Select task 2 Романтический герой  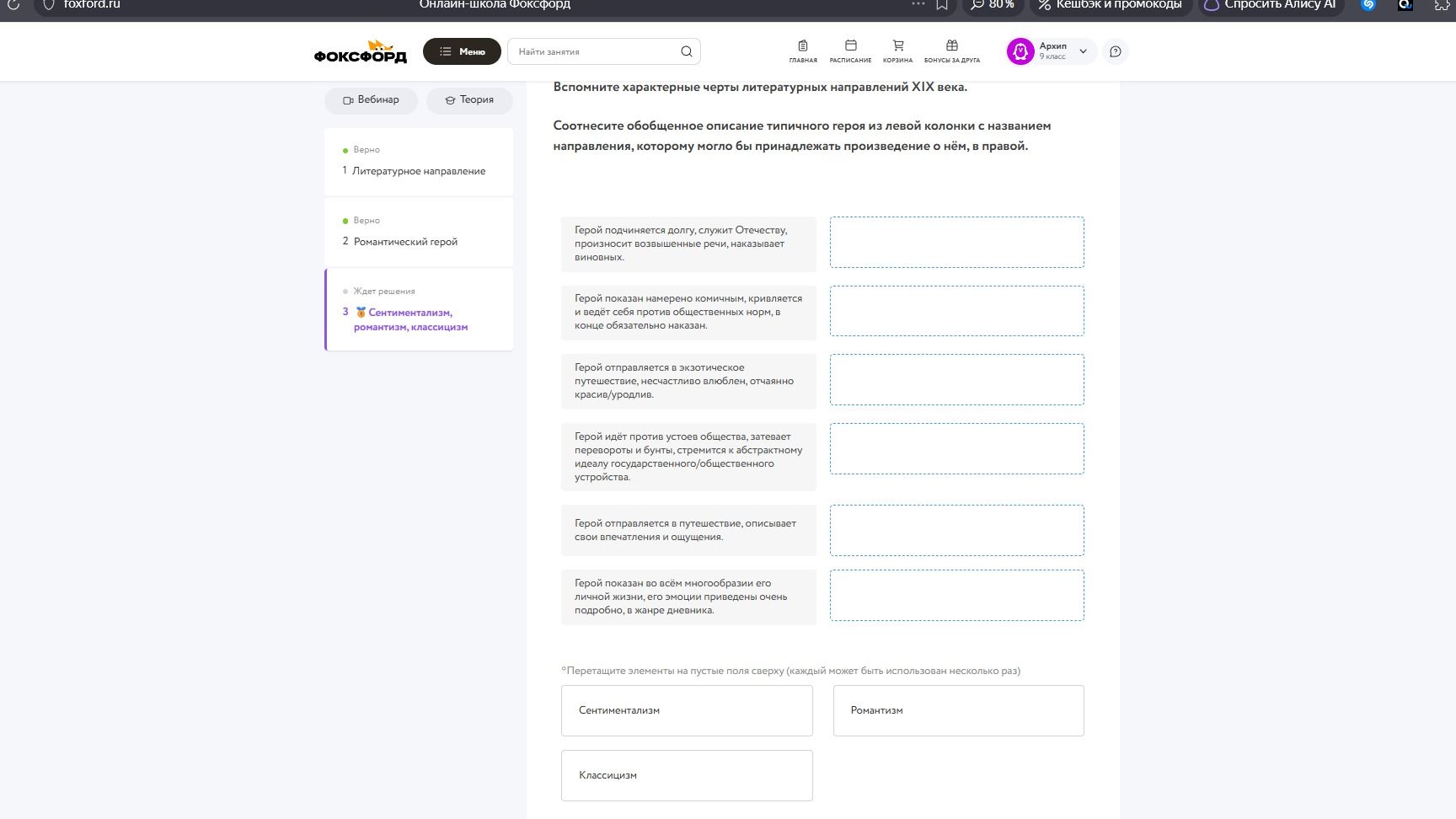(419, 233)
